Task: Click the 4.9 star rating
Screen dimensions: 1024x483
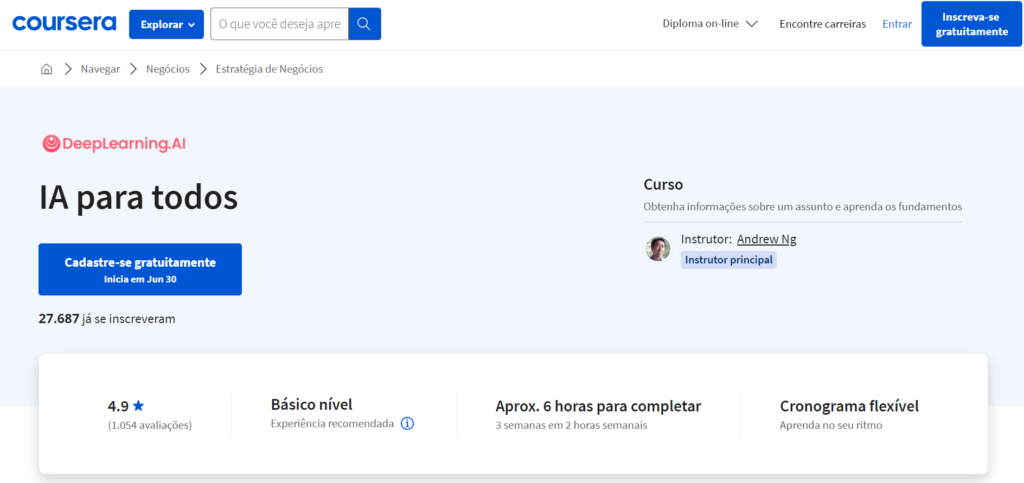Action: (x=126, y=406)
